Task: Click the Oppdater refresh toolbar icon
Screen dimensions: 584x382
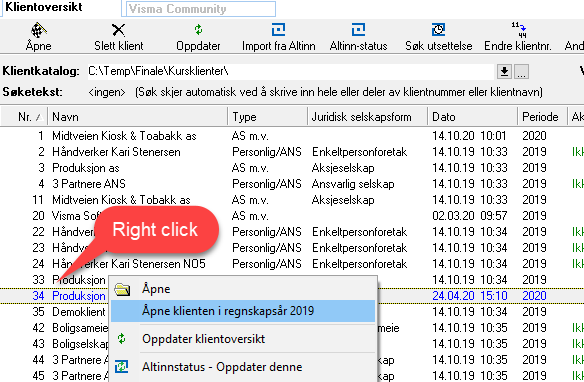Action: (x=198, y=30)
